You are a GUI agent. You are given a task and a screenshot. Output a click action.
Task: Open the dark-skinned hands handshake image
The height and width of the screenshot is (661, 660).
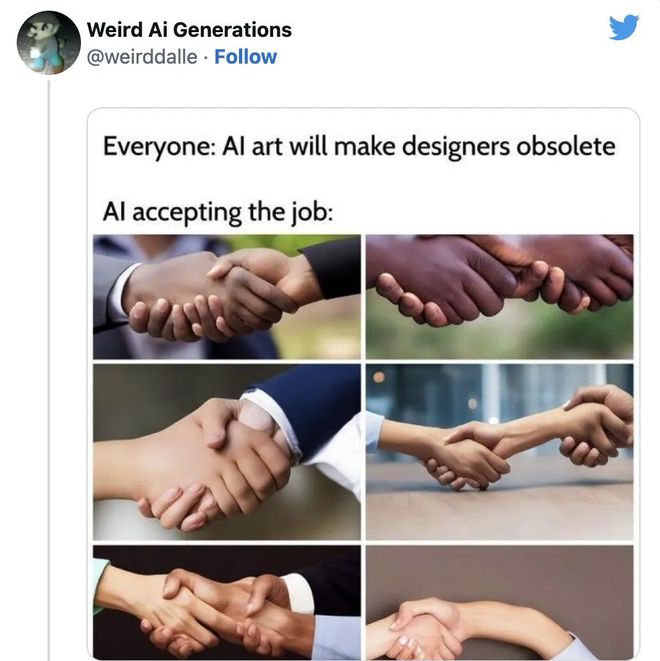click(499, 297)
